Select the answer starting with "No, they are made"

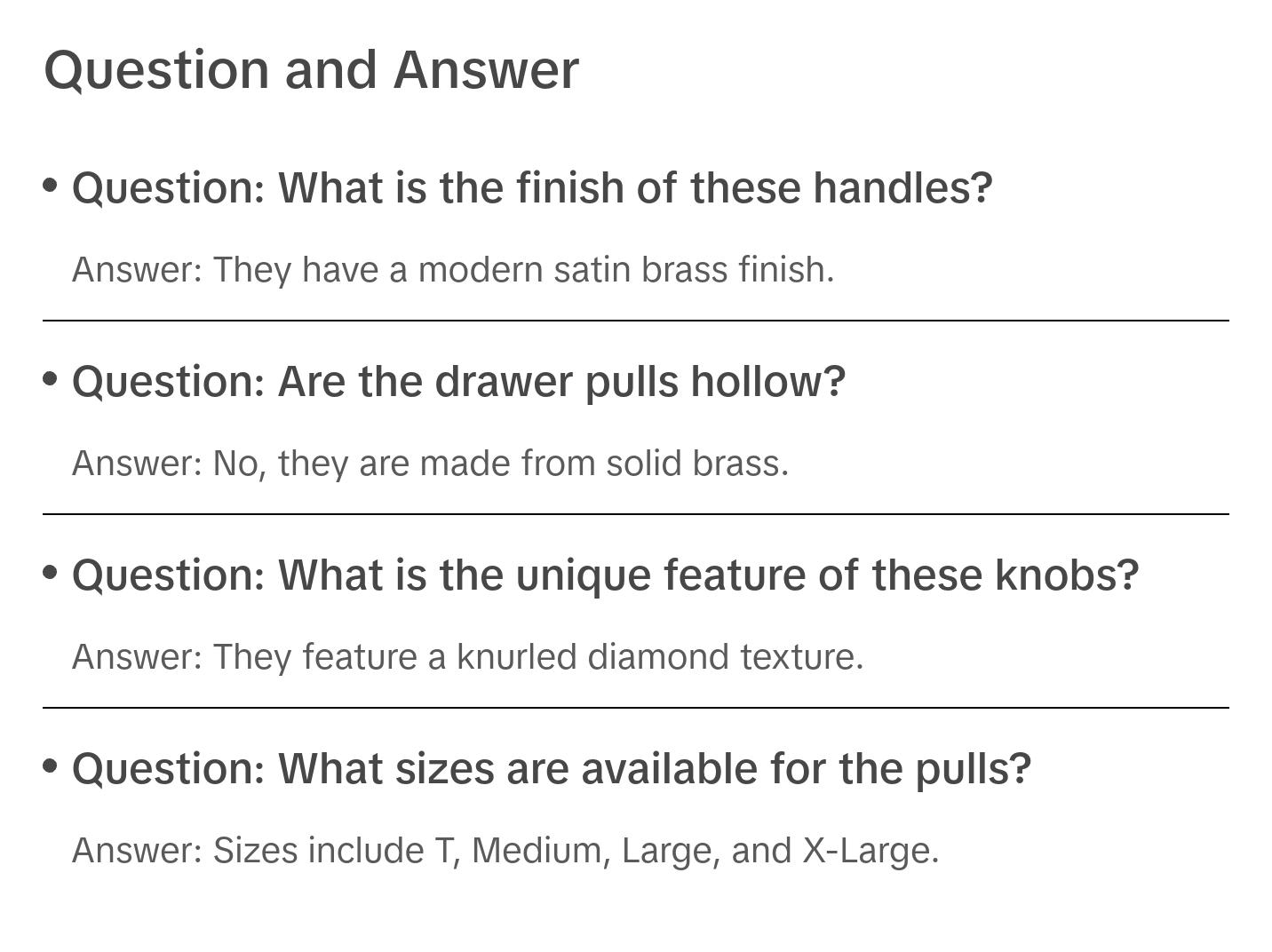point(430,463)
